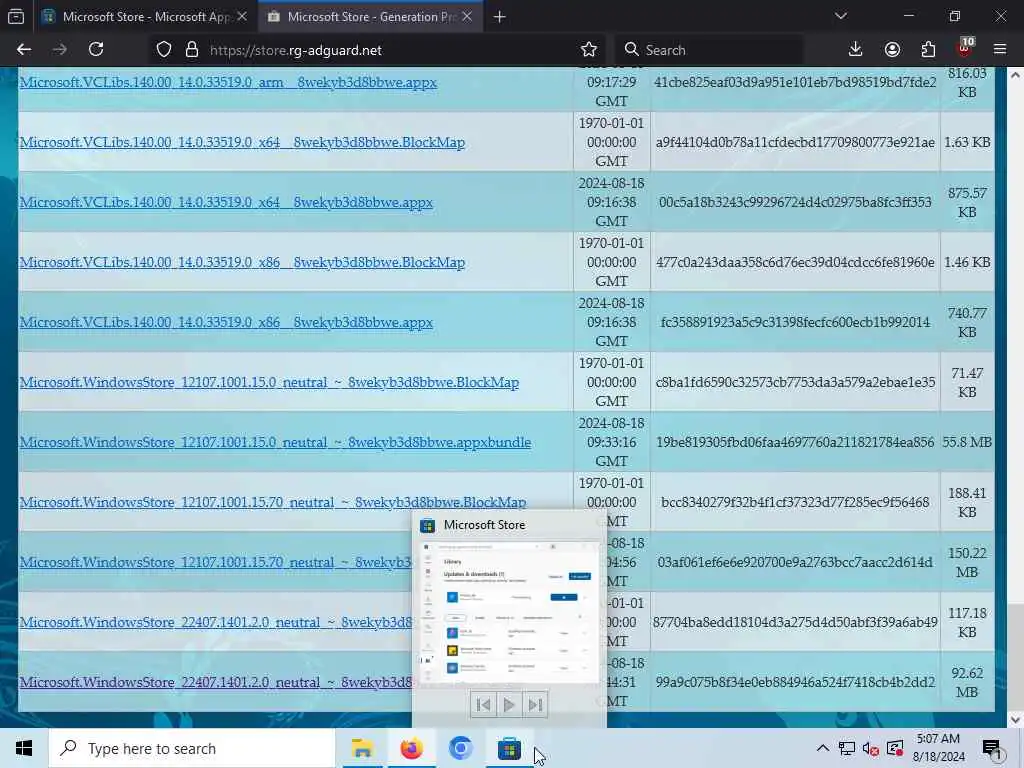Open last WindowsStore 22407.1401.2.0 neutral link
This screenshot has width=1024, height=768.
(216, 682)
